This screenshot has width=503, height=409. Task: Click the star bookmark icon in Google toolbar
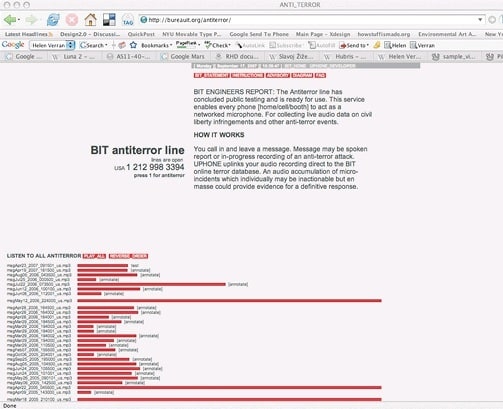tap(133, 45)
